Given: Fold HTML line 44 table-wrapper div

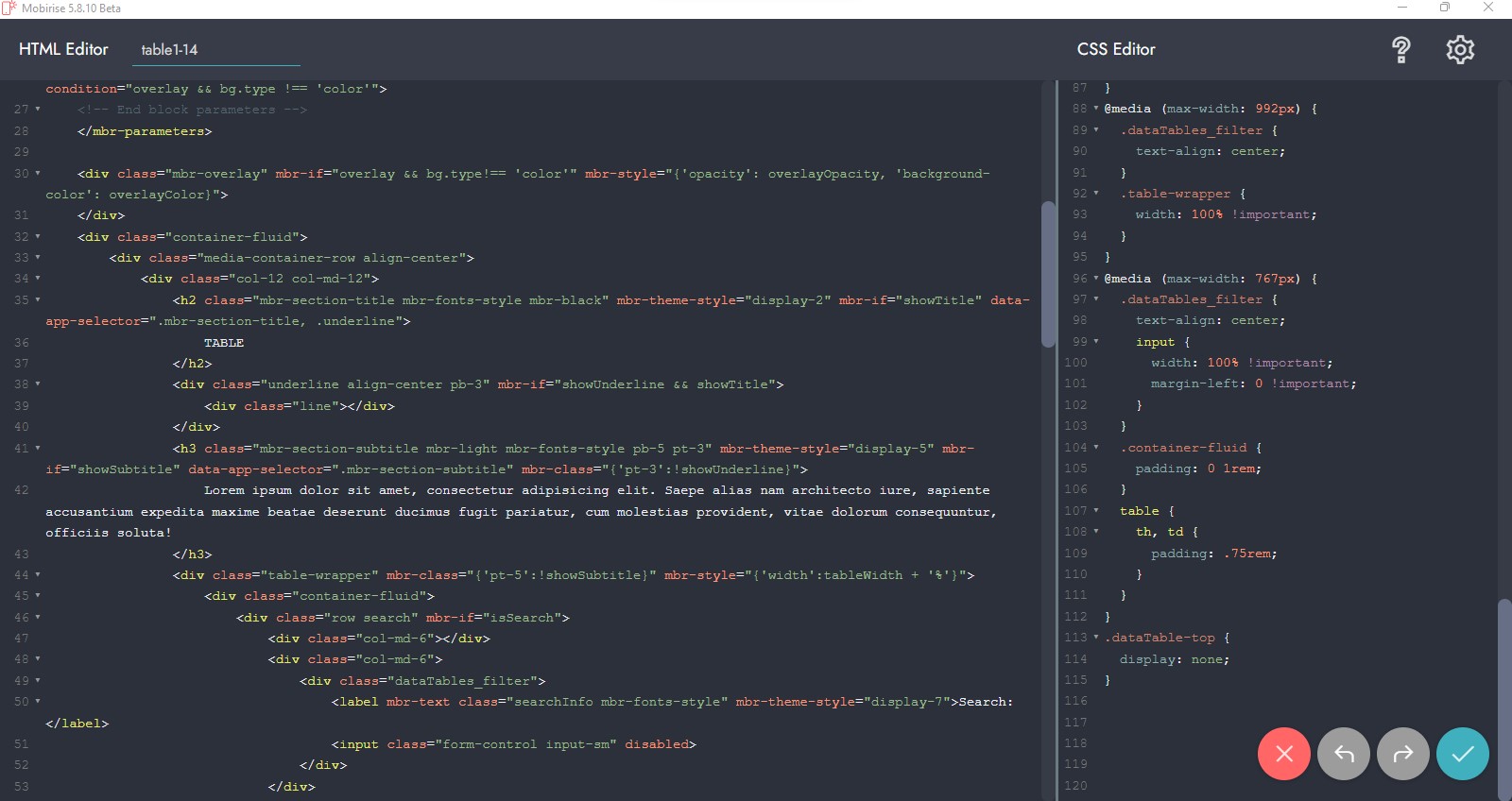Looking at the screenshot, I should (38, 575).
